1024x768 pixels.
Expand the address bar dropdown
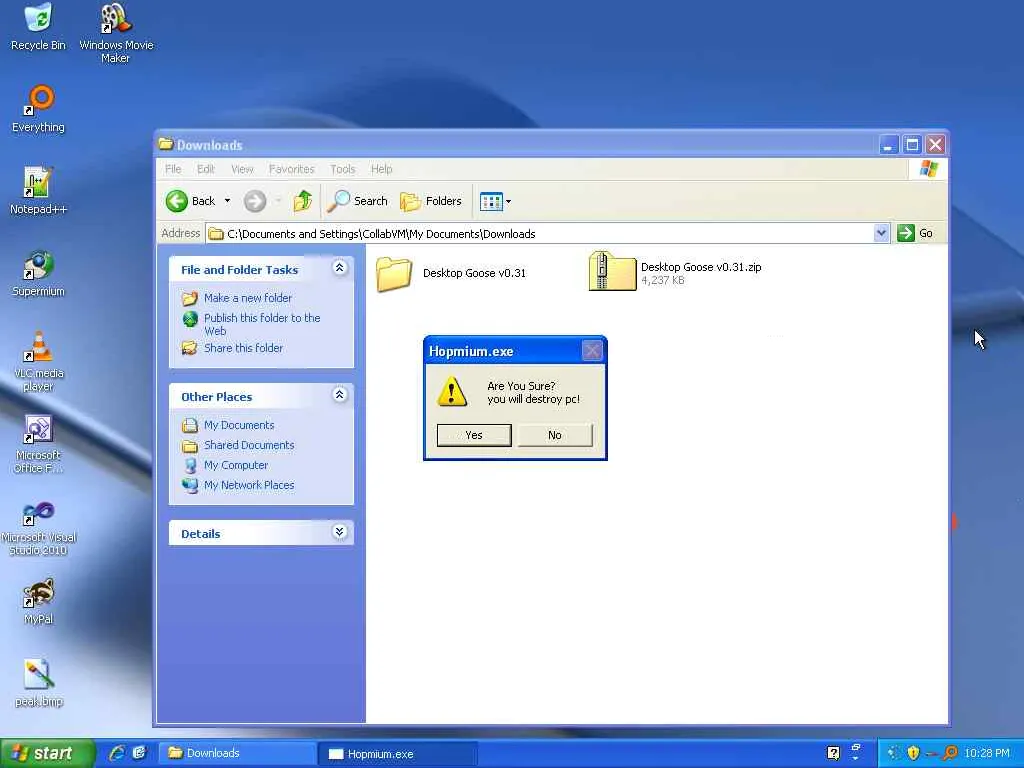881,233
